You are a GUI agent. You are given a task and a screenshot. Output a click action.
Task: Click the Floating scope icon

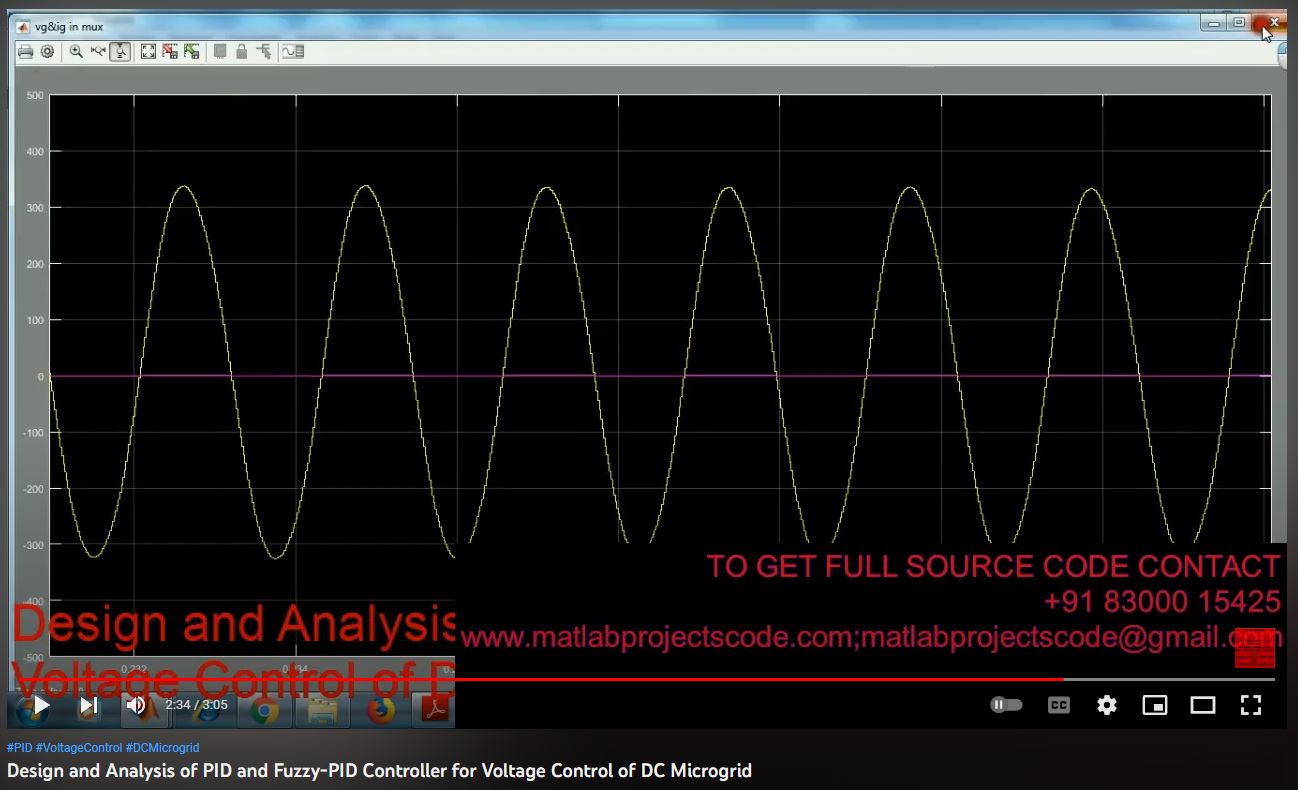[220, 51]
